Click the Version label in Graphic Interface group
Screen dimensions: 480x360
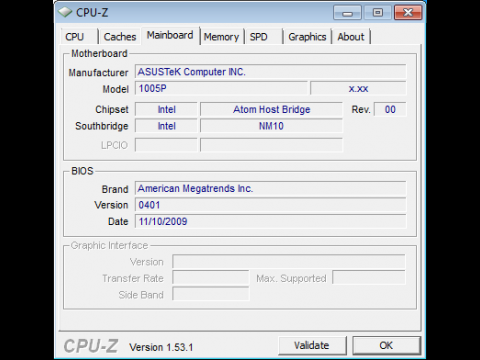point(147,262)
